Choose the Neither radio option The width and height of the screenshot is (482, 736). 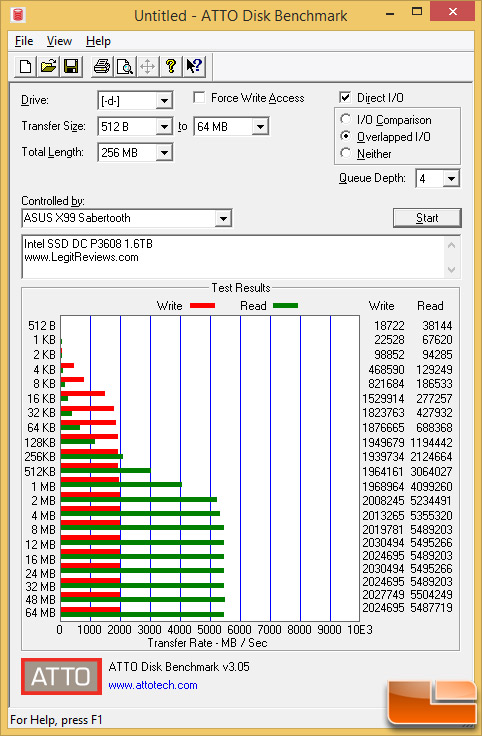point(345,153)
